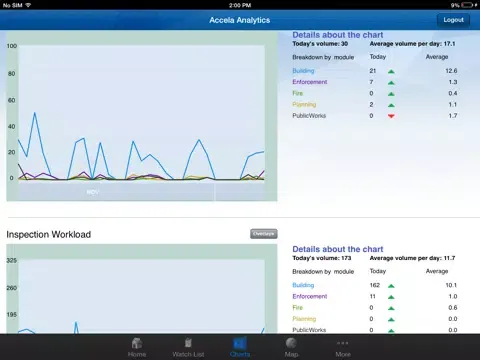This screenshot has height=360, width=480.
Task: Open Enforcement module link with today 7
Action: tap(310, 82)
